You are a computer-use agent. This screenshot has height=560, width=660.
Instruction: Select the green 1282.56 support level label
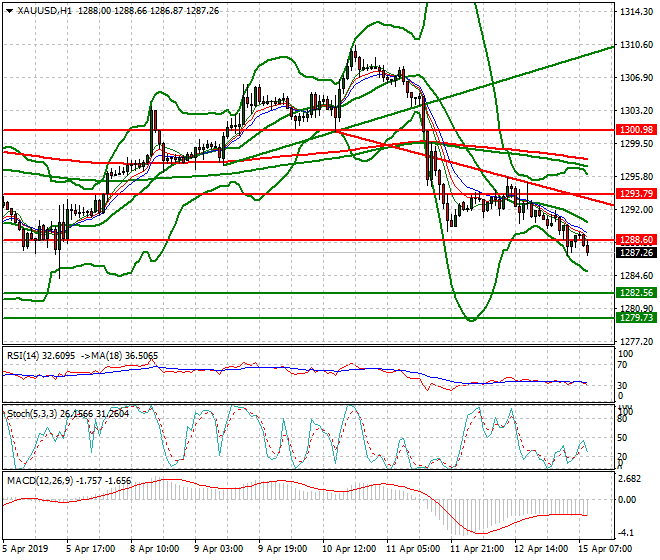[636, 293]
